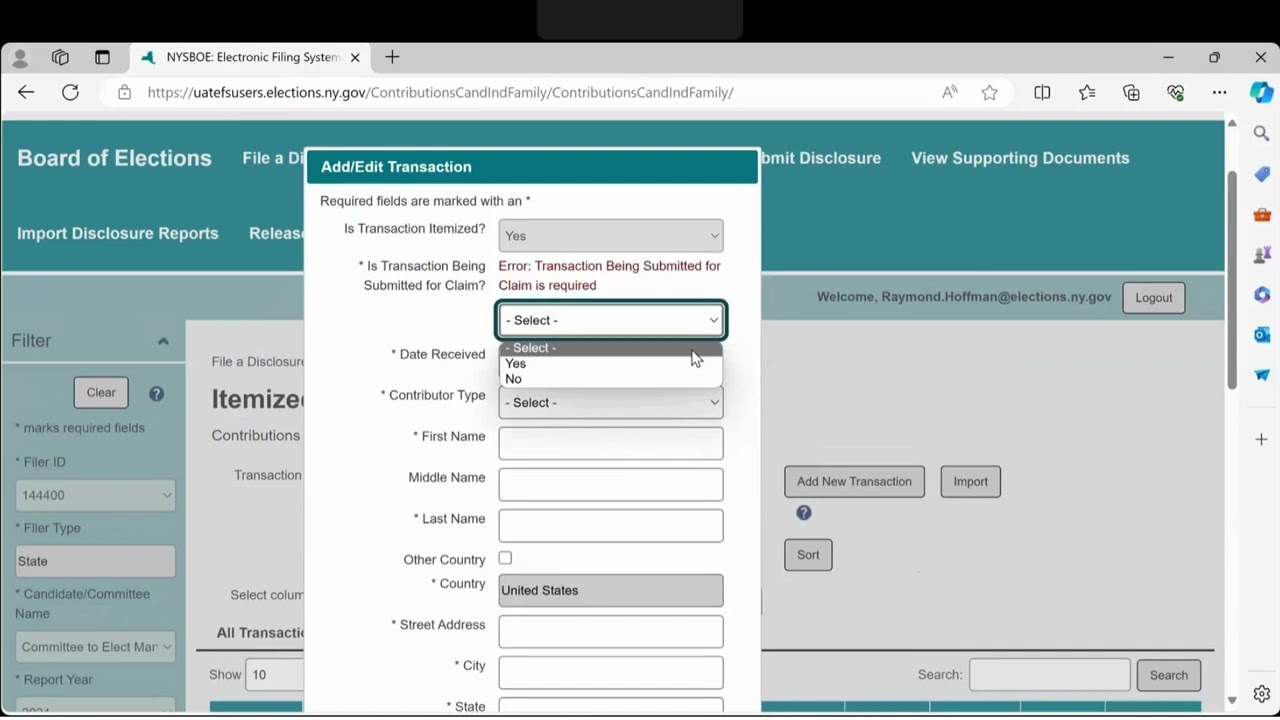This screenshot has height=720, width=1280.
Task: Click Add New Transaction button
Action: [854, 482]
